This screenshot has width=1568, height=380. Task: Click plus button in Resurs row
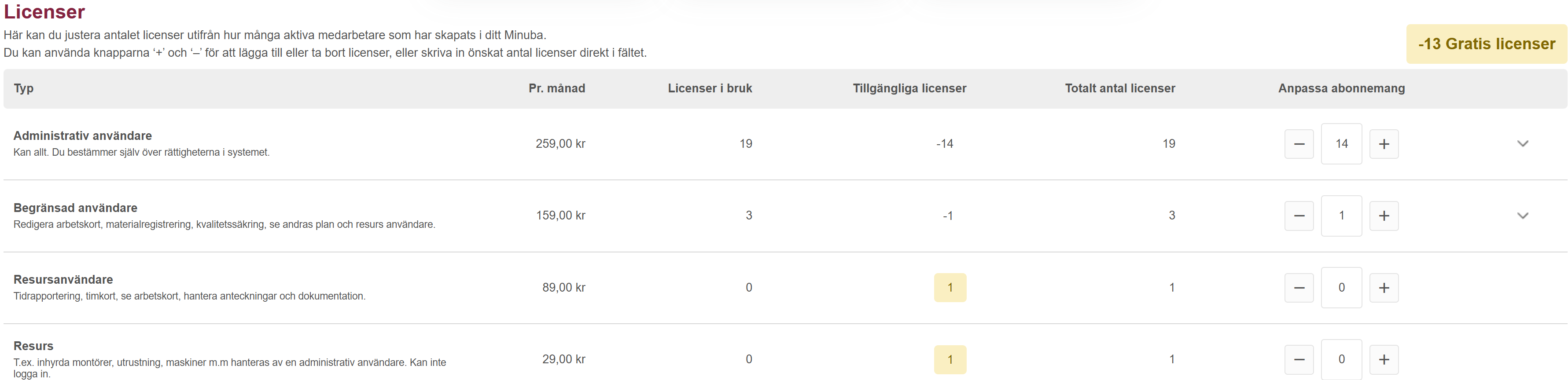point(1384,359)
